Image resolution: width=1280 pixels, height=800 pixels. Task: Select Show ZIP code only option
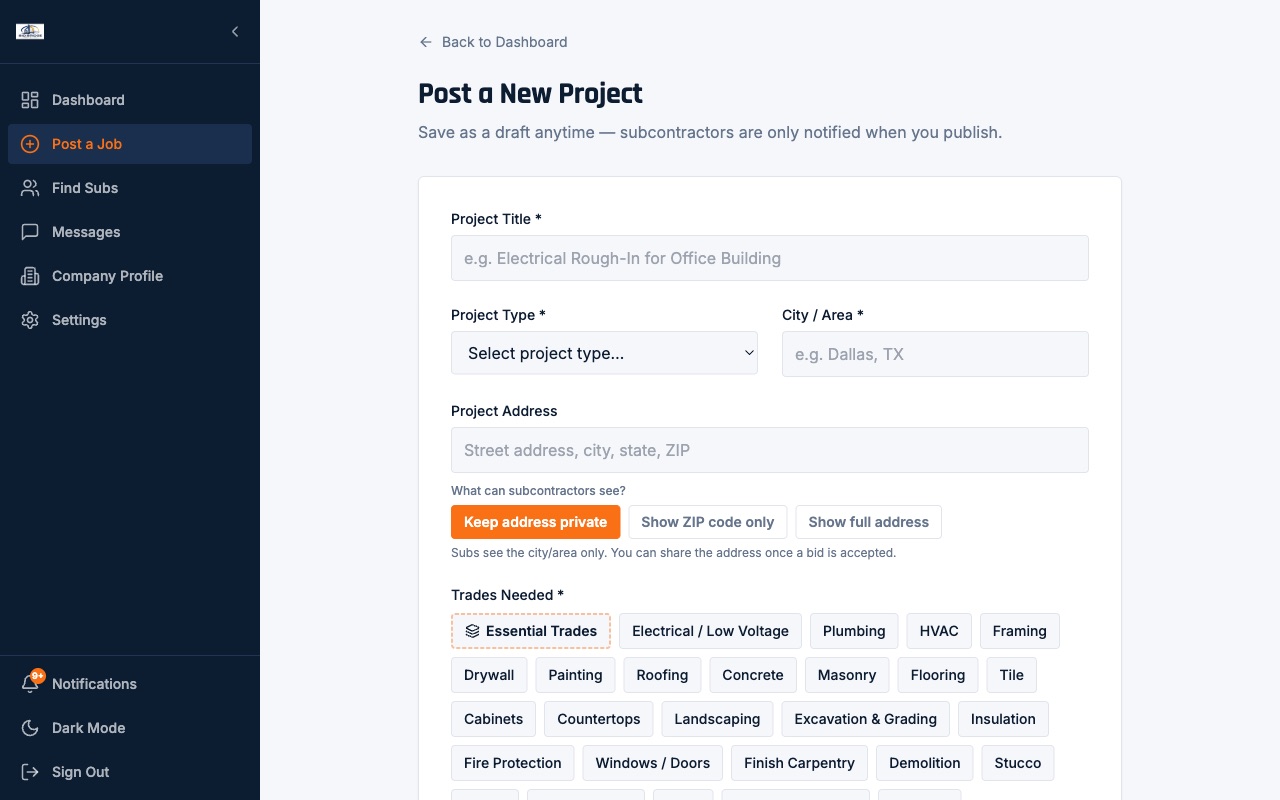pyautogui.click(x=708, y=522)
